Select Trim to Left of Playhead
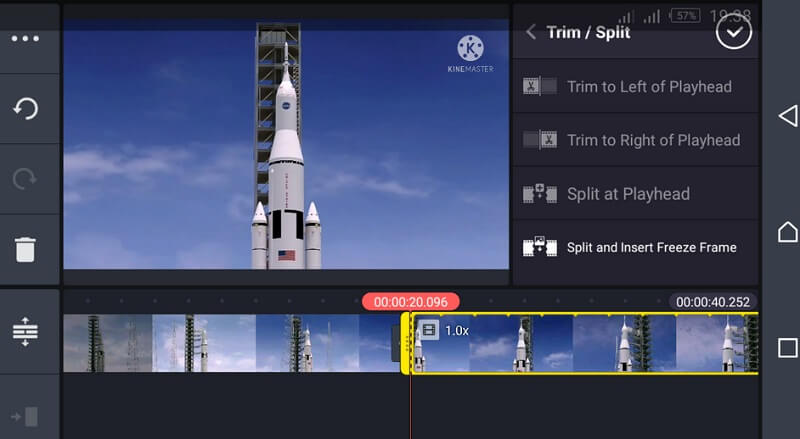 pos(634,86)
